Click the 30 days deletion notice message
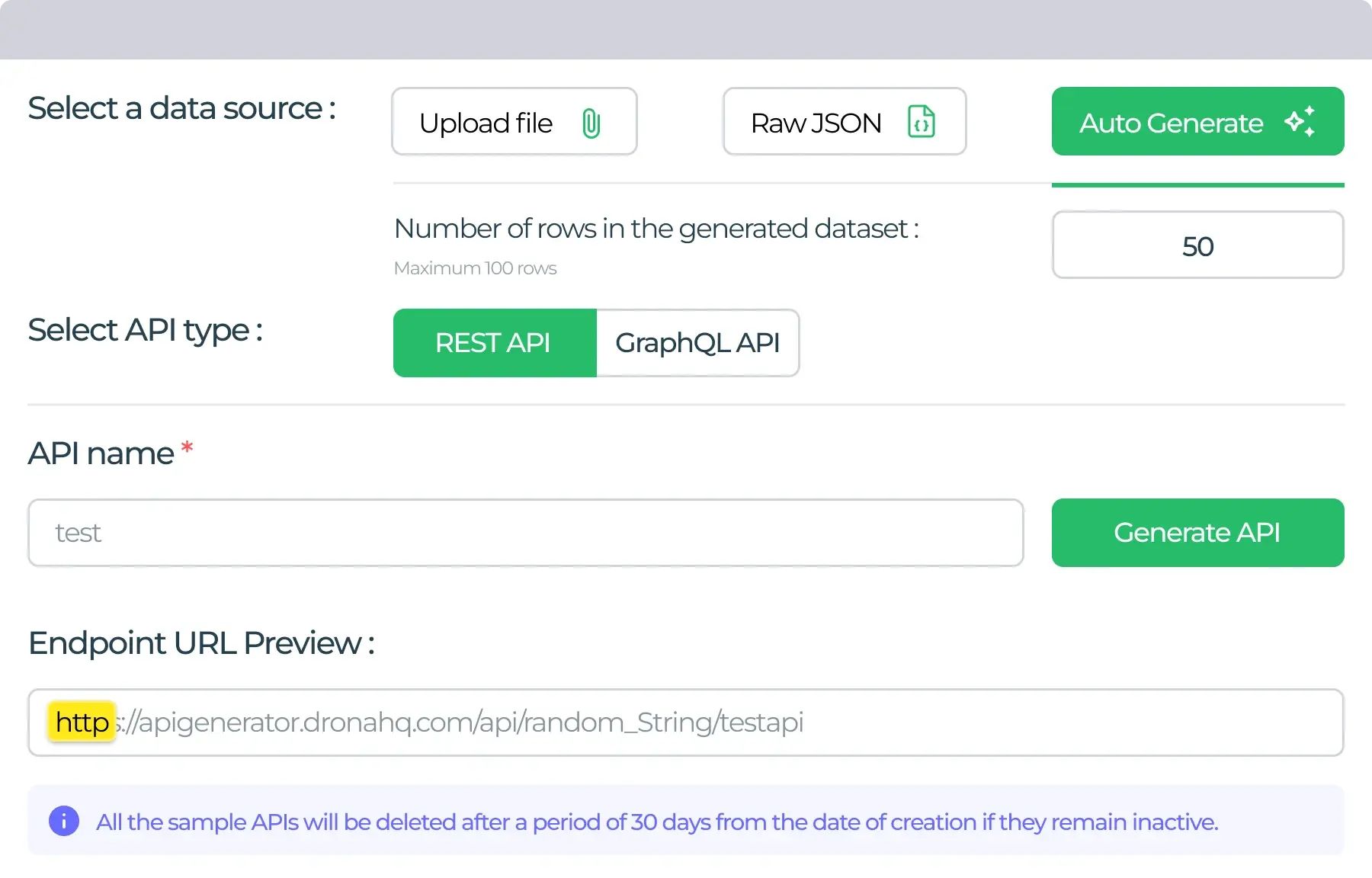 (x=656, y=822)
